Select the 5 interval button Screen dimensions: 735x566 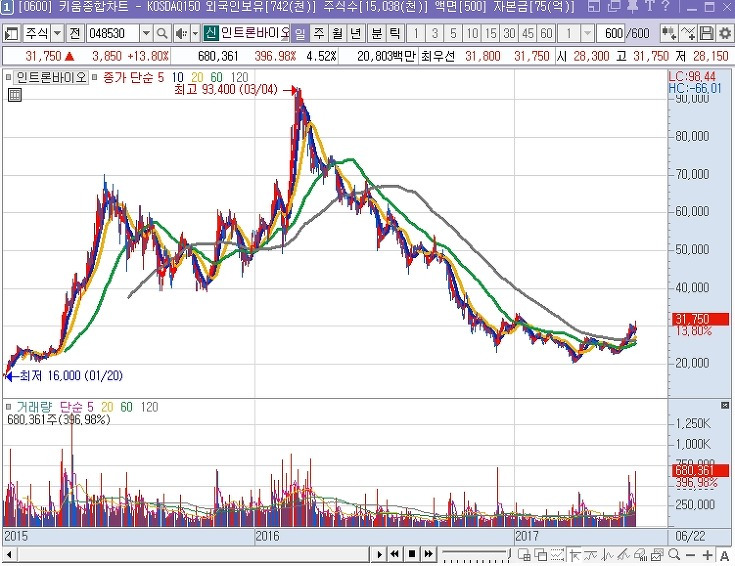453,33
